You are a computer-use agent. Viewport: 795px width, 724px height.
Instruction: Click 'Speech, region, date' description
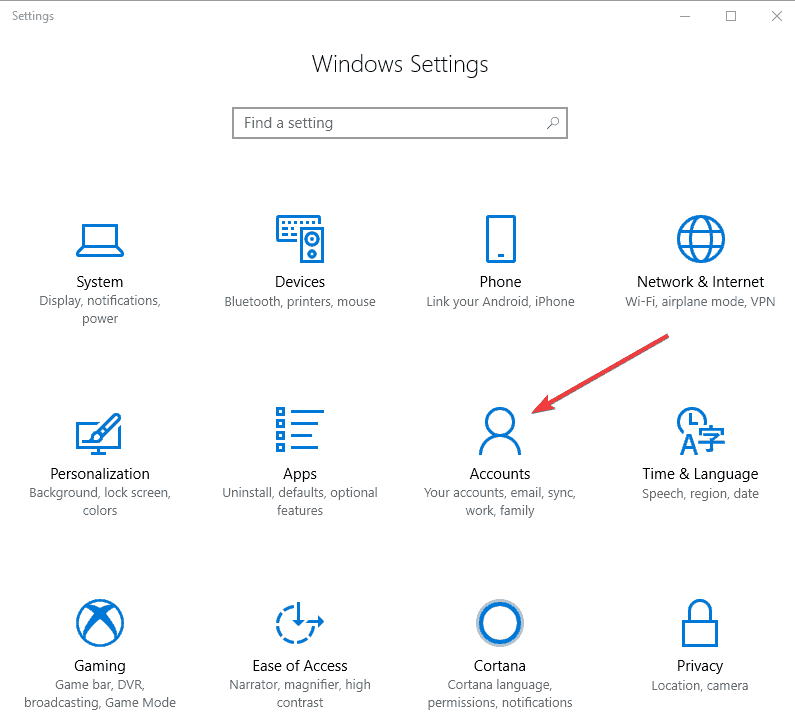pyautogui.click(x=700, y=494)
